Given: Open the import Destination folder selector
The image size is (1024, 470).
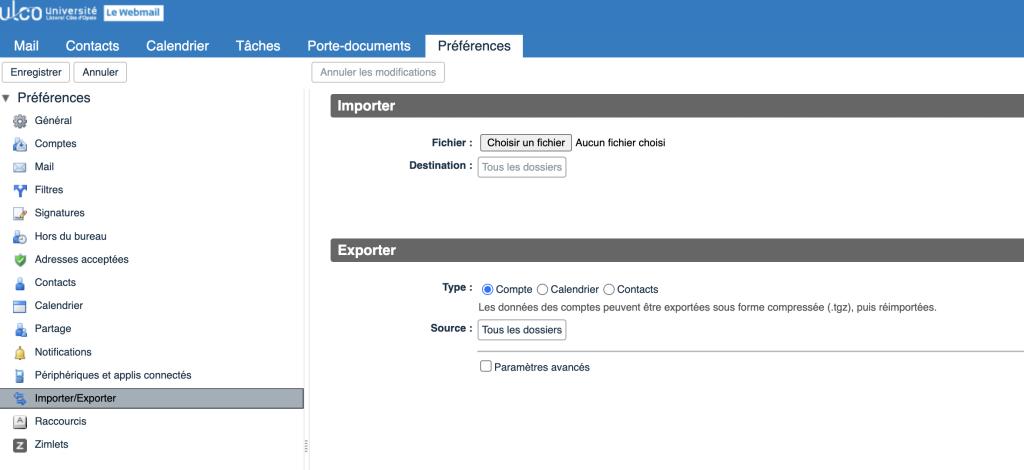Looking at the screenshot, I should click(x=522, y=167).
